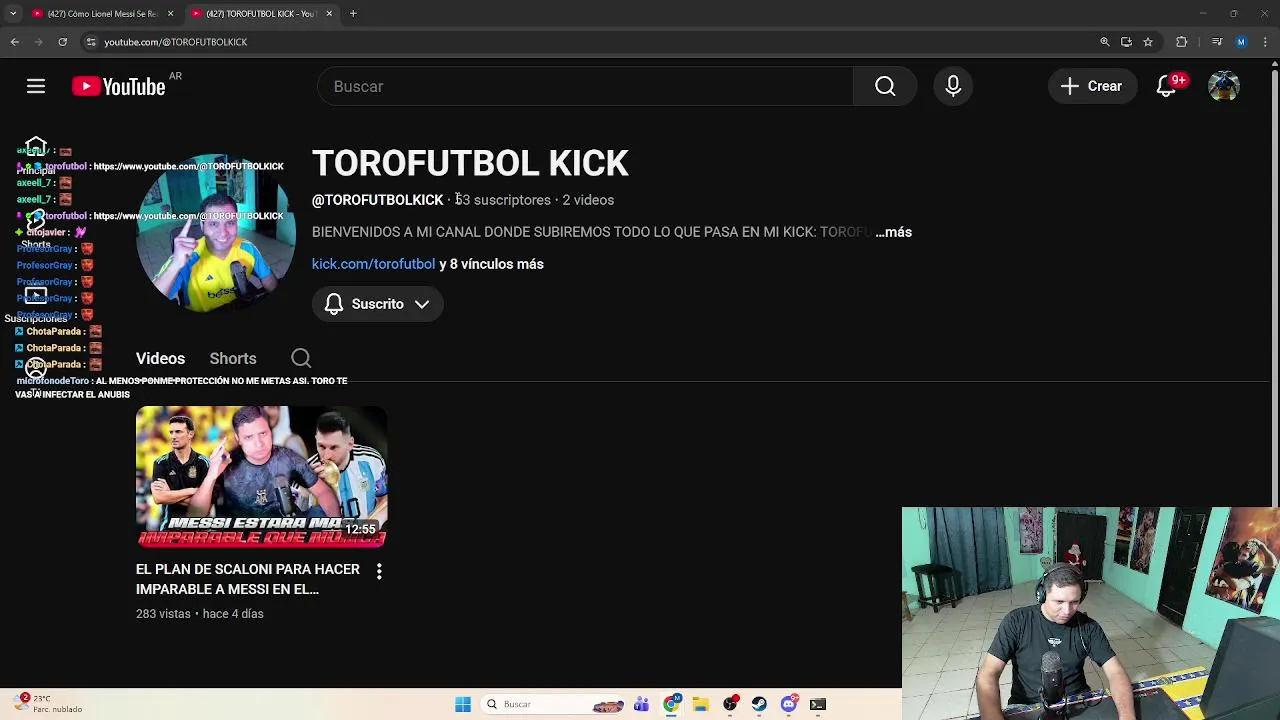Screen dimensions: 1280x720
Task: Open Chrome from the taskbar
Action: pos(671,704)
